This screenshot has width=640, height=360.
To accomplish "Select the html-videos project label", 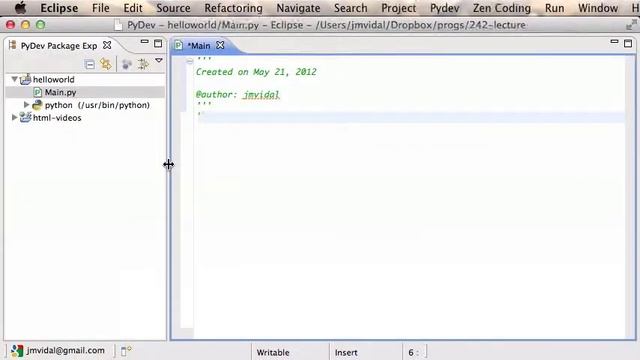I will coord(57,118).
